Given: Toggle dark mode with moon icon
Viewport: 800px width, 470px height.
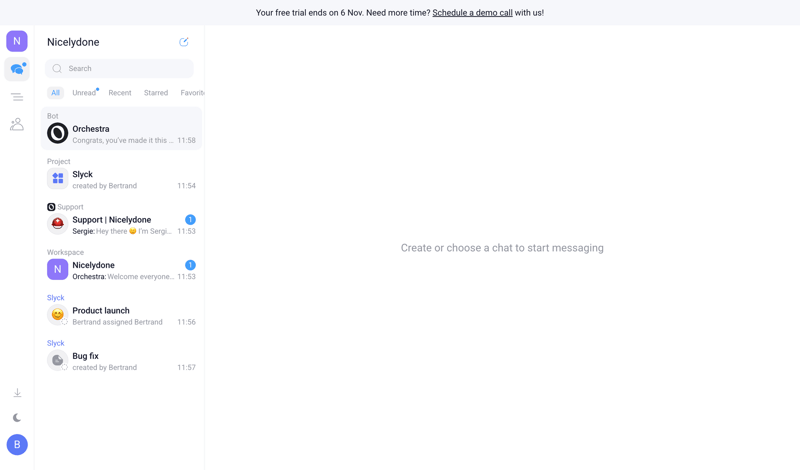Looking at the screenshot, I should click(x=17, y=418).
